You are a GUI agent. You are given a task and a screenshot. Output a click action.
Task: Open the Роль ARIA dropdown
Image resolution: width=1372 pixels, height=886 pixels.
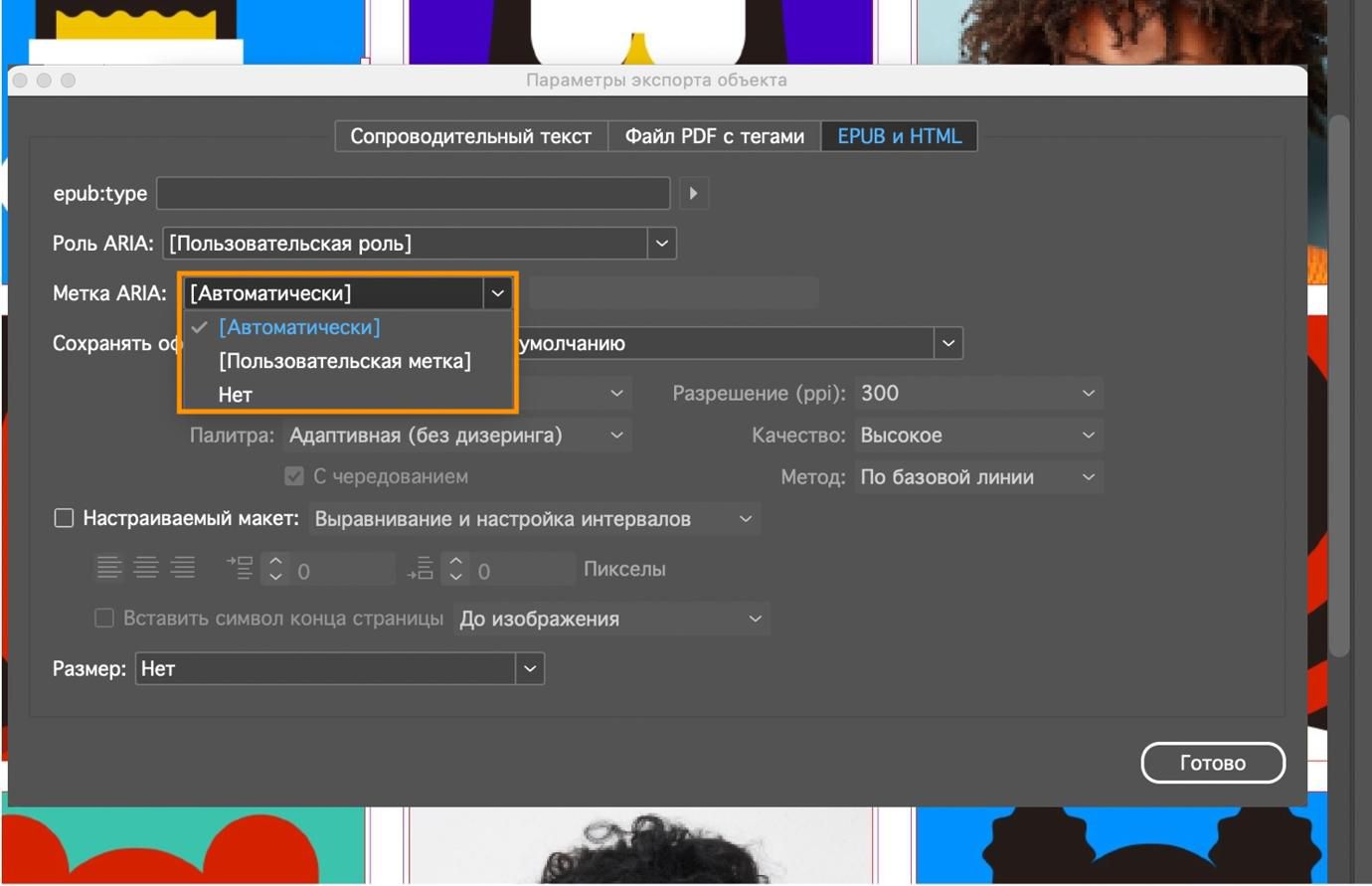click(x=420, y=244)
